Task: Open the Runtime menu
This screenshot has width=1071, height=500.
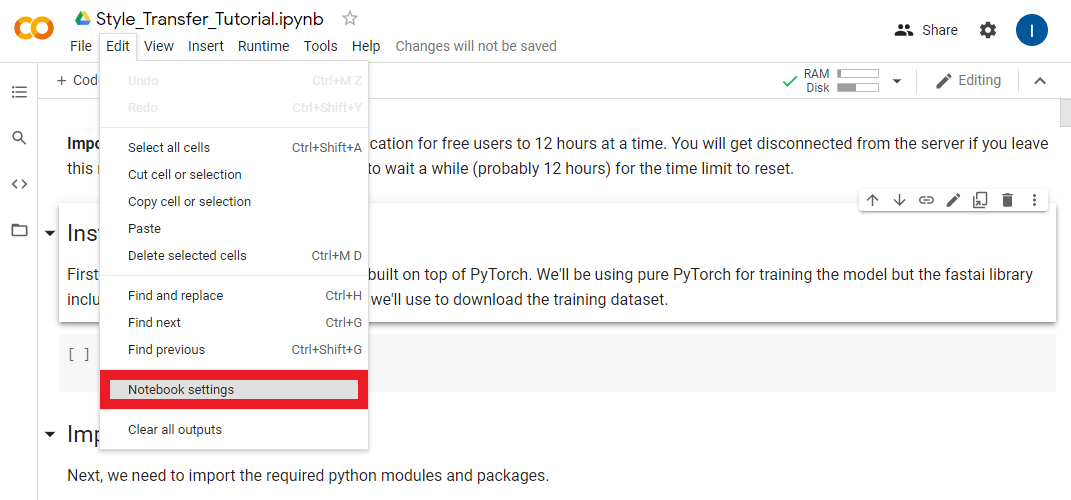Action: click(263, 46)
